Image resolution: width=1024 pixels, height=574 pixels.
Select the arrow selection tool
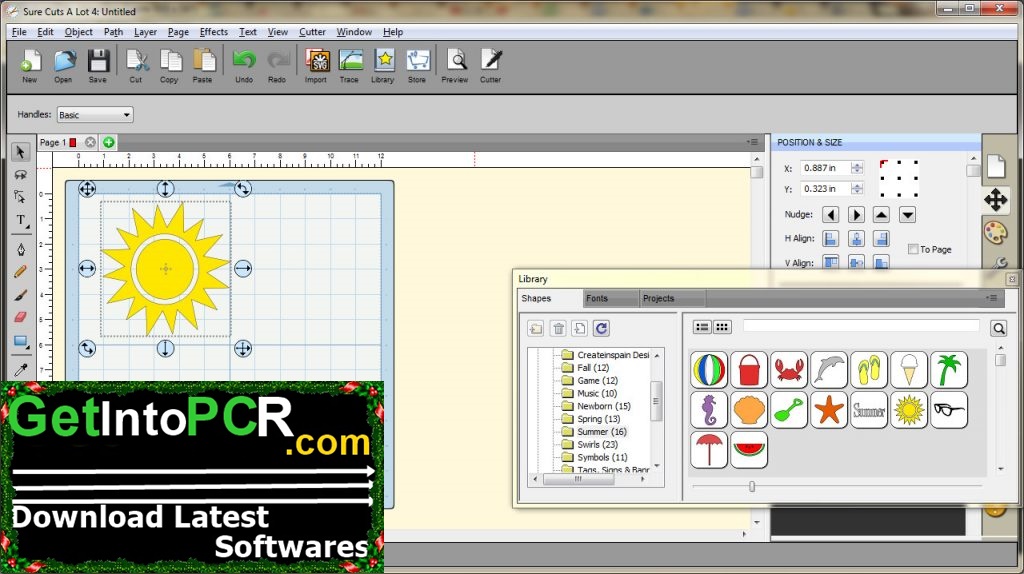click(20, 151)
